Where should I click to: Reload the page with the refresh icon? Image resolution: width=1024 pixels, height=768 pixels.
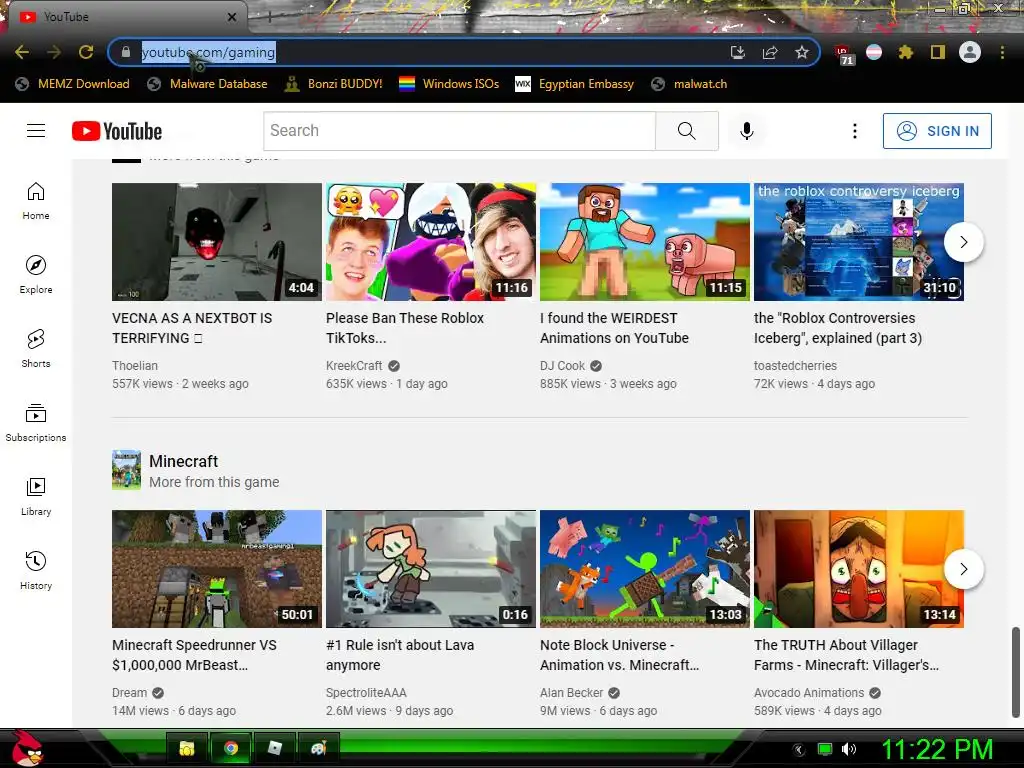point(86,52)
